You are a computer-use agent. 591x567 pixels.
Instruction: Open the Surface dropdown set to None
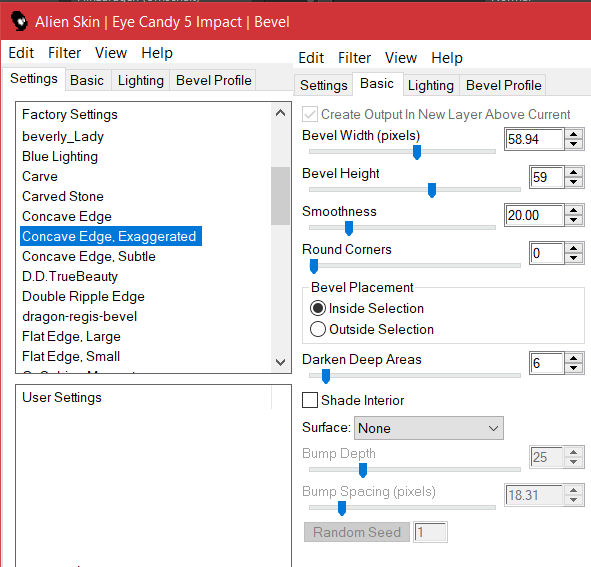click(x=429, y=428)
